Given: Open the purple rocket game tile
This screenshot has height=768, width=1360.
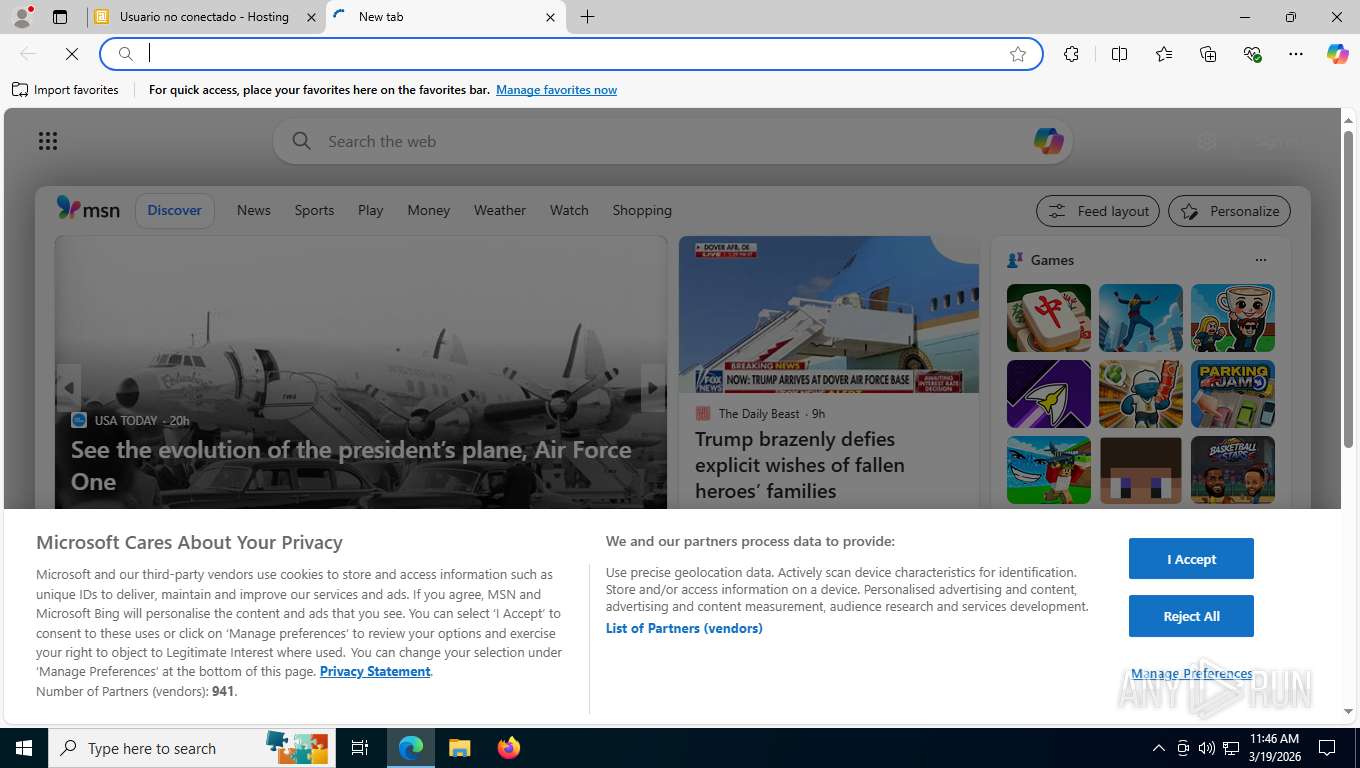Looking at the screenshot, I should (1049, 394).
